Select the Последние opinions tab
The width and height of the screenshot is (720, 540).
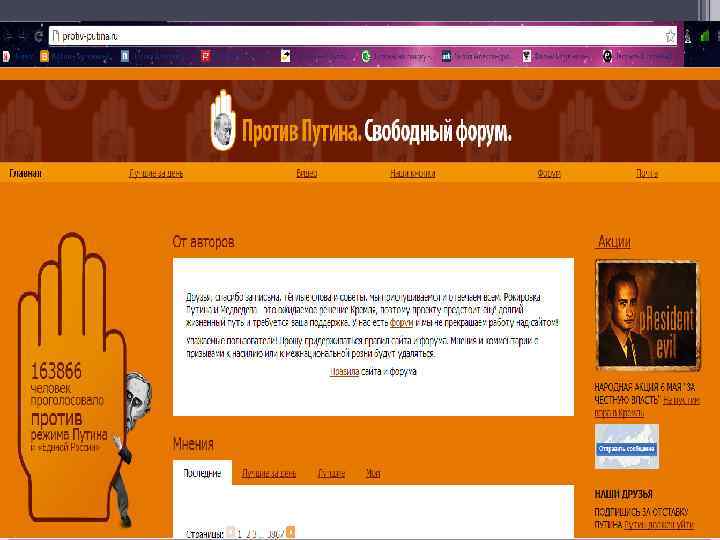(x=202, y=473)
